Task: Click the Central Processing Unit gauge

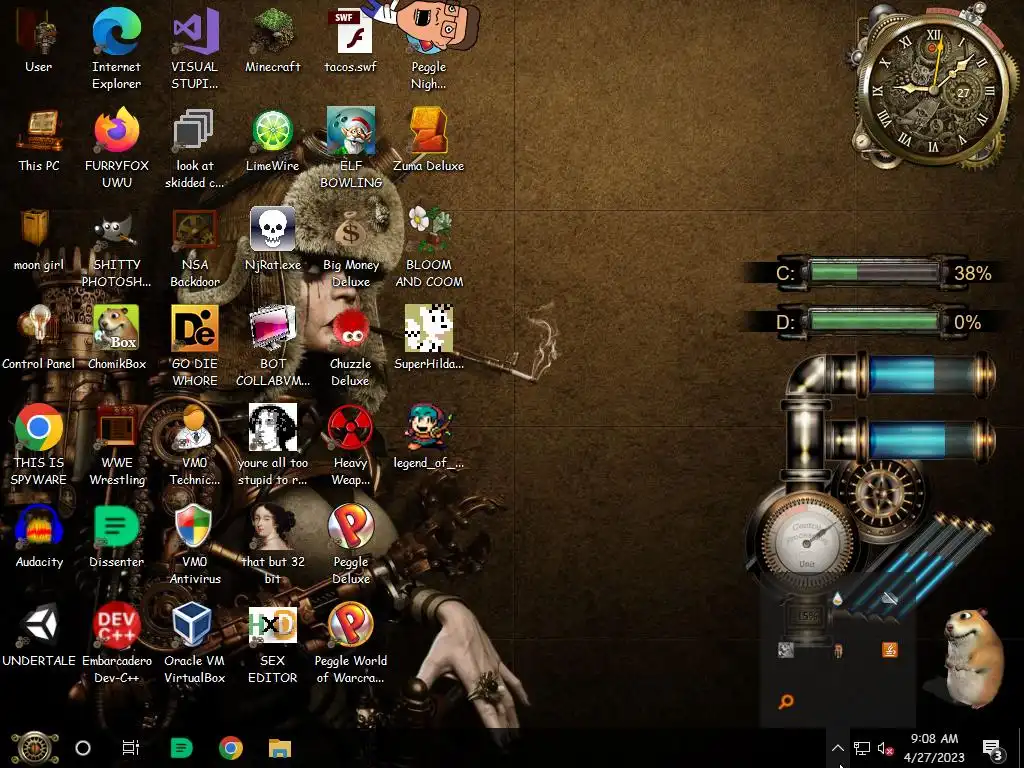Action: pyautogui.click(x=807, y=541)
